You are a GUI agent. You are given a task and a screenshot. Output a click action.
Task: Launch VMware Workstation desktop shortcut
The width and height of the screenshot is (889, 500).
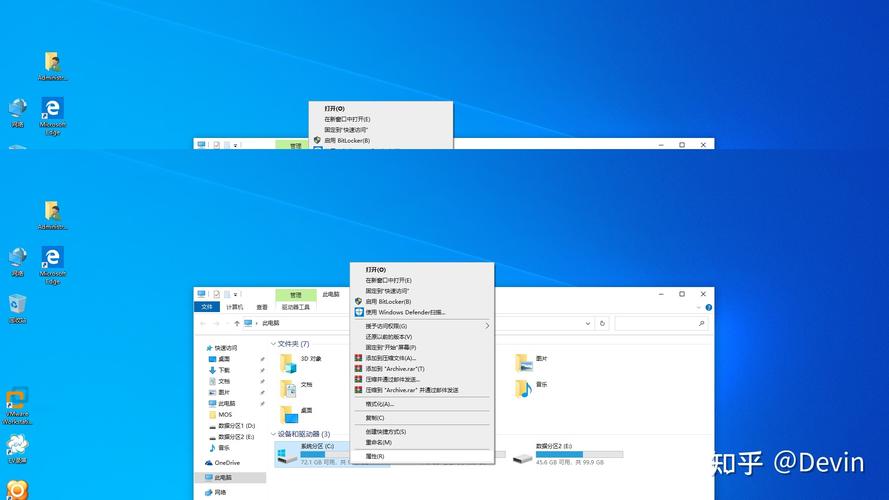click(x=17, y=405)
